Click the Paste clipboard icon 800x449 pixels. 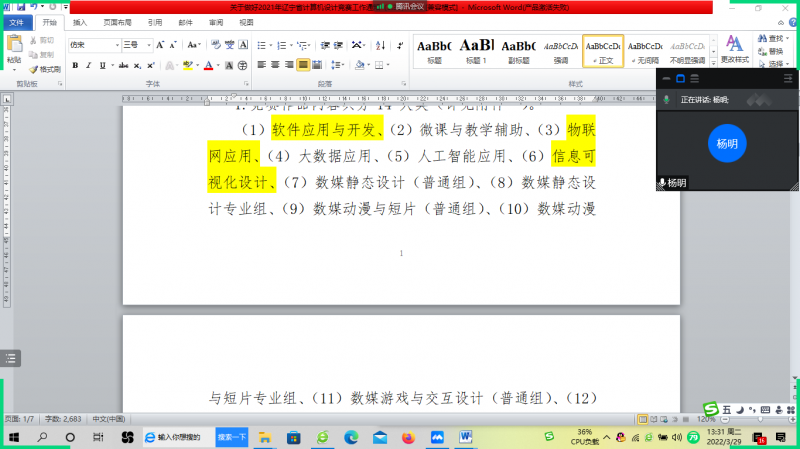pos(13,46)
